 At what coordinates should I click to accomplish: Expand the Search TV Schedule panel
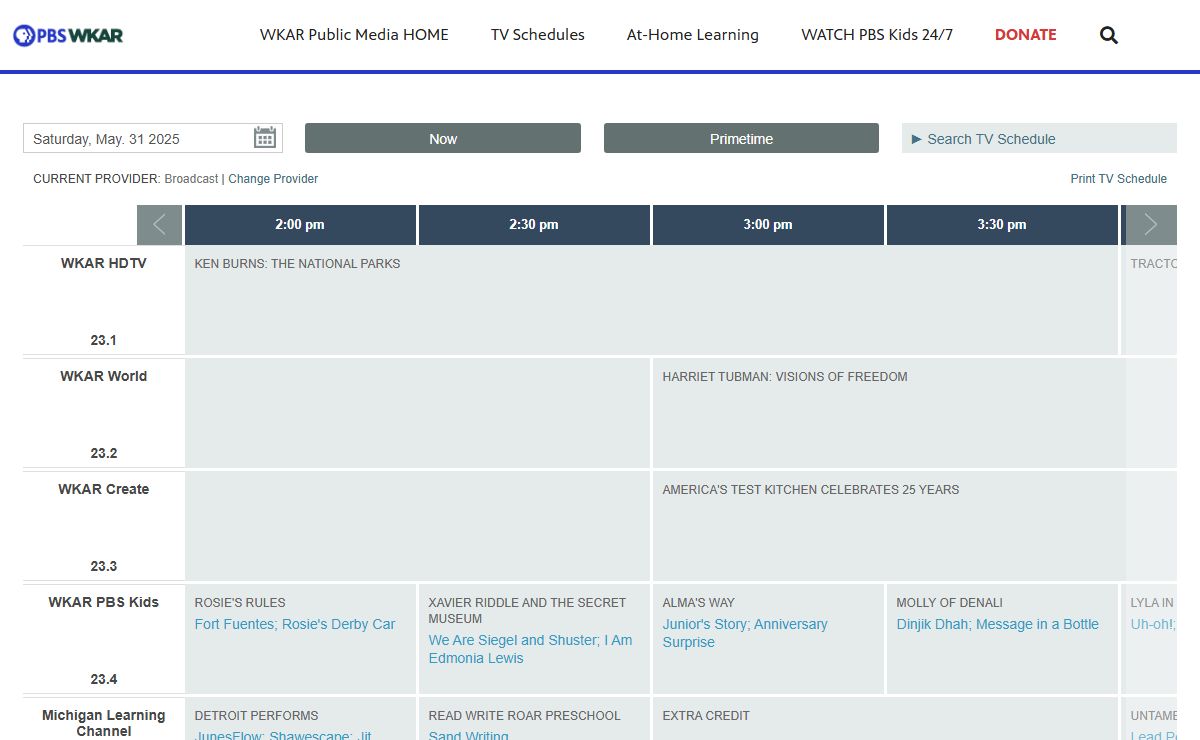pos(1039,139)
